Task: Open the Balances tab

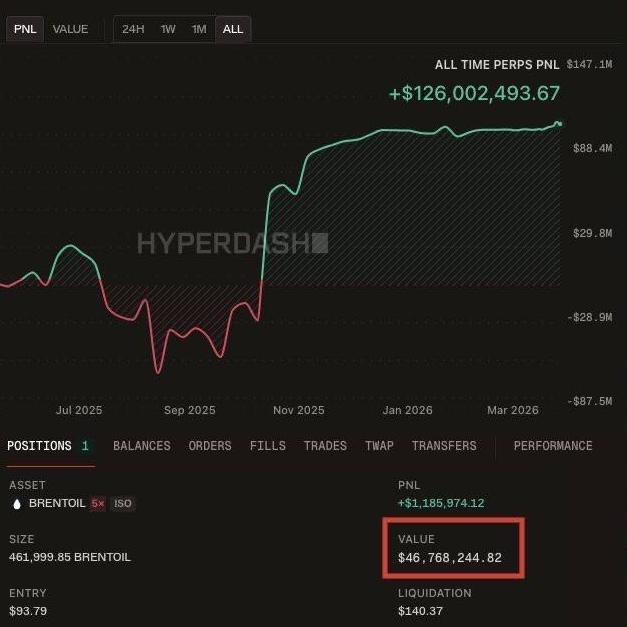Action: (x=142, y=446)
